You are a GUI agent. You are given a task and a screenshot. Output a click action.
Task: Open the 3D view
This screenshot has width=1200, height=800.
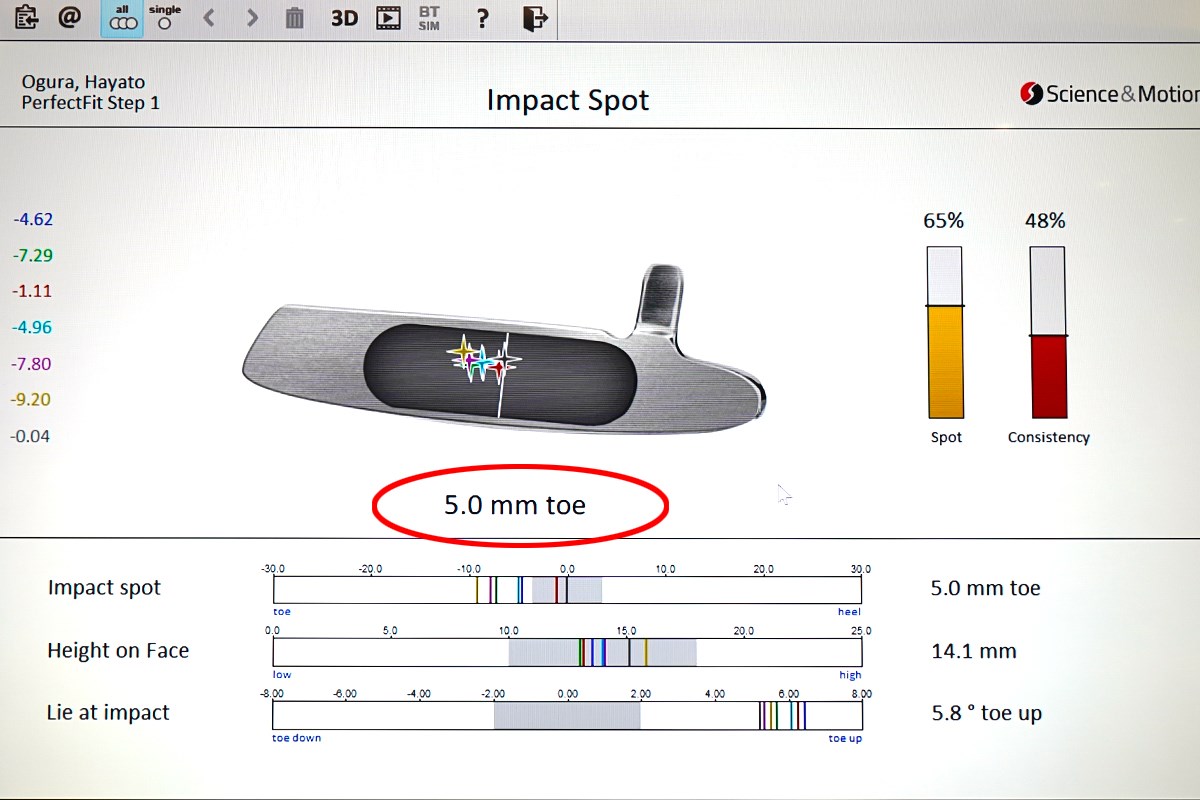pyautogui.click(x=344, y=18)
